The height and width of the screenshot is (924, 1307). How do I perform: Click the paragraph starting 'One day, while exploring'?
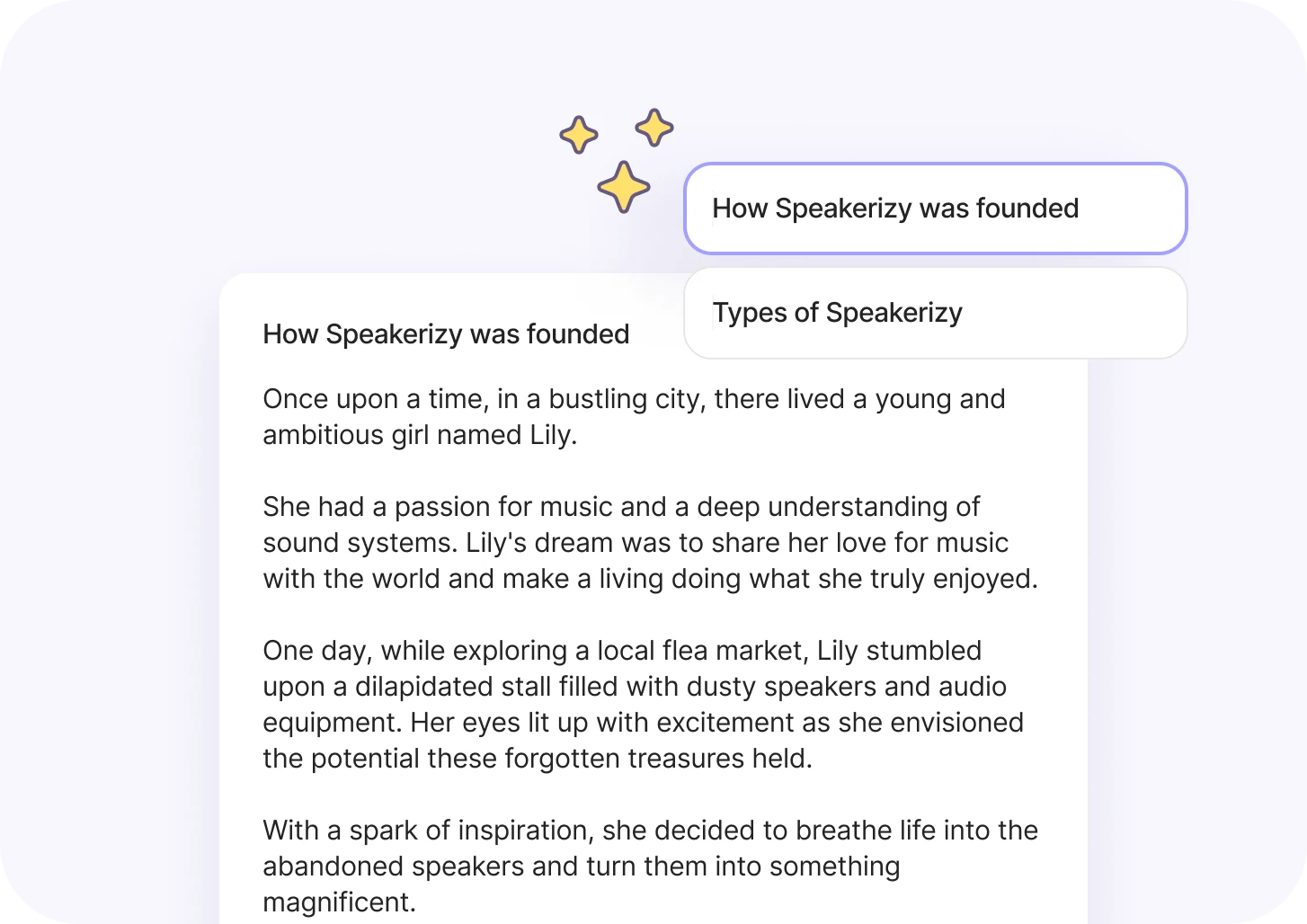(x=643, y=705)
